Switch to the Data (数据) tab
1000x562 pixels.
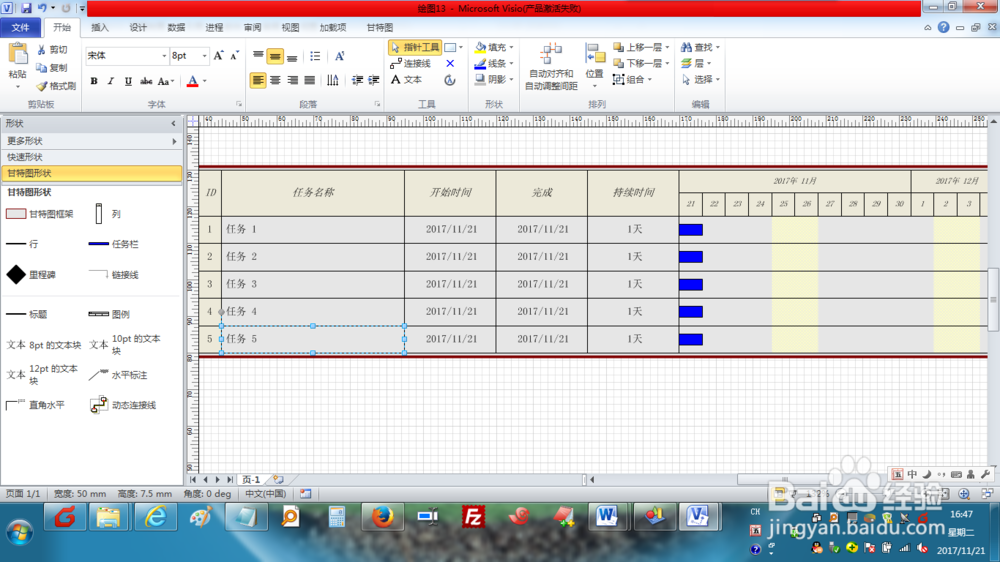pyautogui.click(x=176, y=27)
